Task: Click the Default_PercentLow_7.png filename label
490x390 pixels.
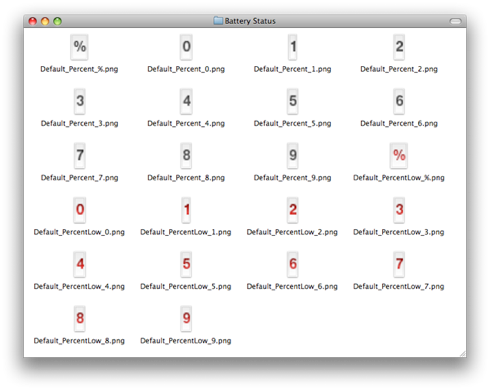Action: (399, 286)
